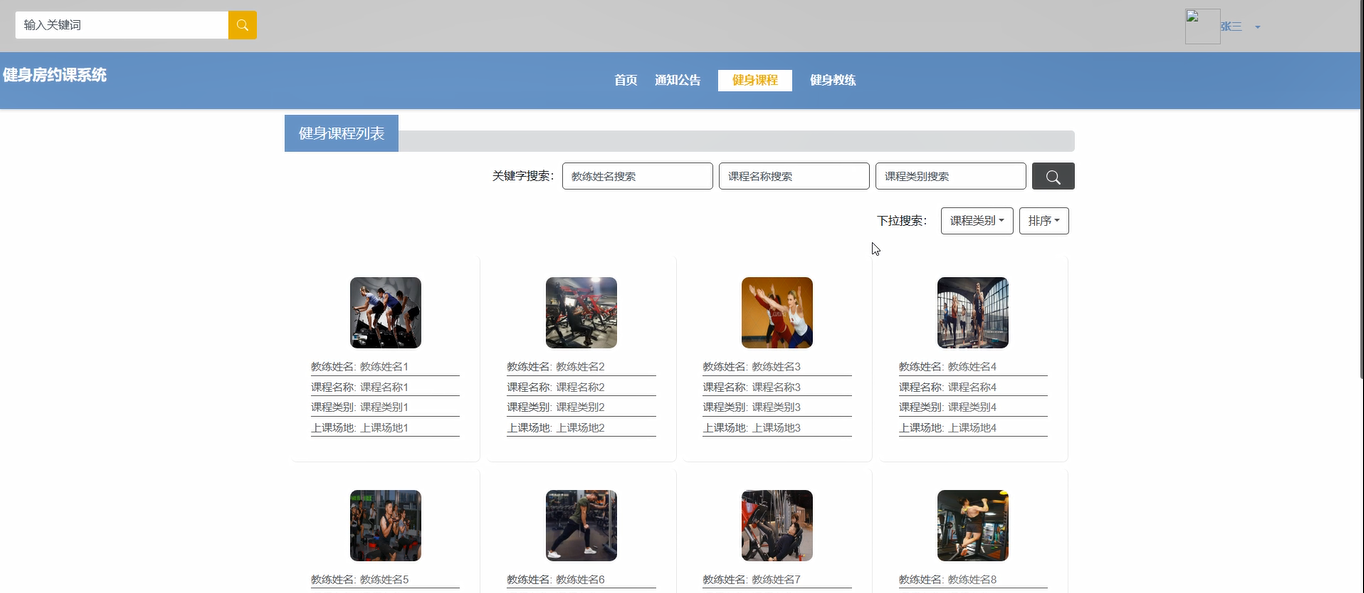
Task: Click text 教练姓名1
Action: [x=384, y=367]
